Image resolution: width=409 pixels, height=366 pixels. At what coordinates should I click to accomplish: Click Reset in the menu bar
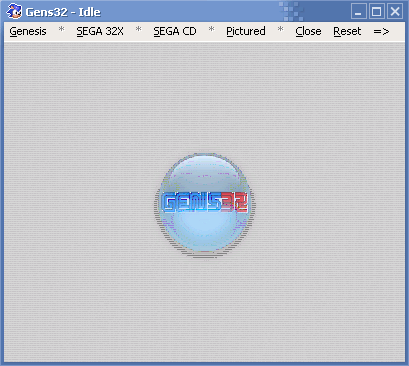347,31
